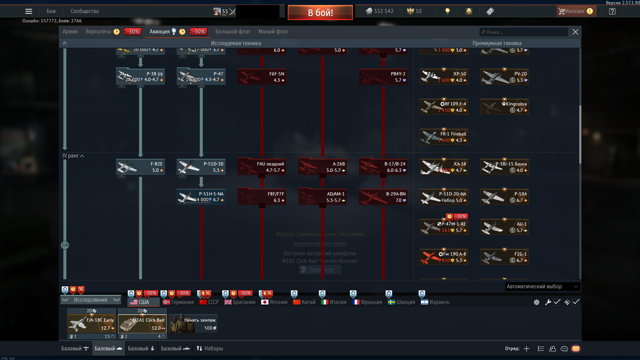Select the Германия nation tab
The height and width of the screenshot is (360, 640).
(178, 302)
